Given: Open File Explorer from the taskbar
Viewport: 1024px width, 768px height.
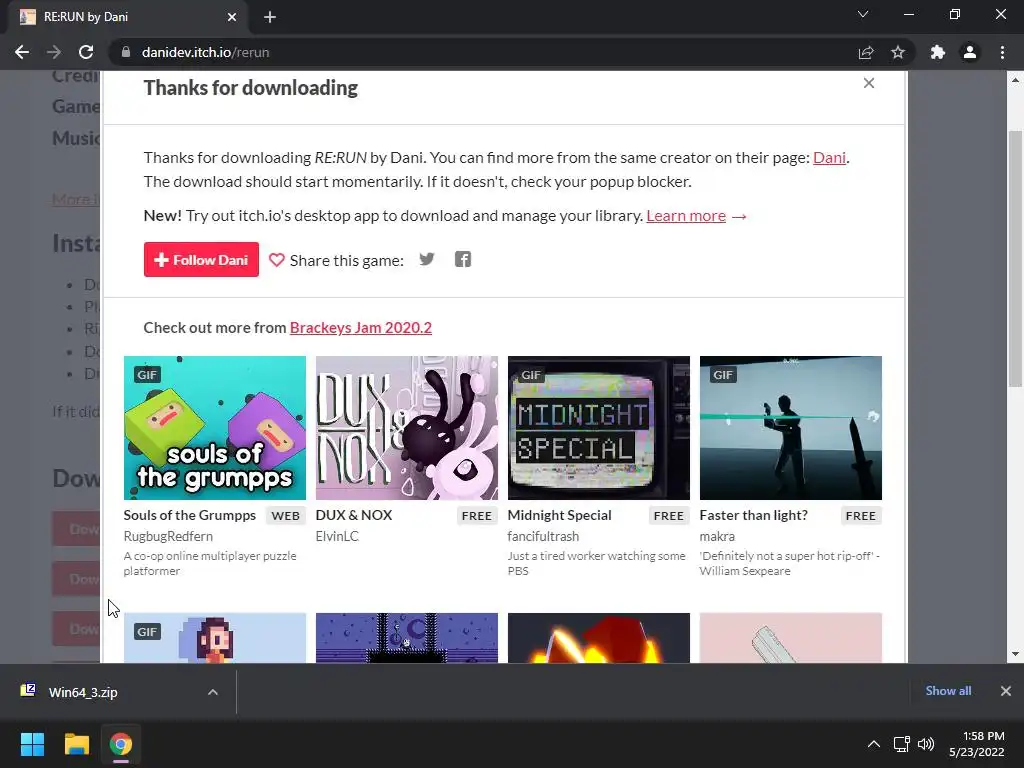Looking at the screenshot, I should [x=76, y=744].
